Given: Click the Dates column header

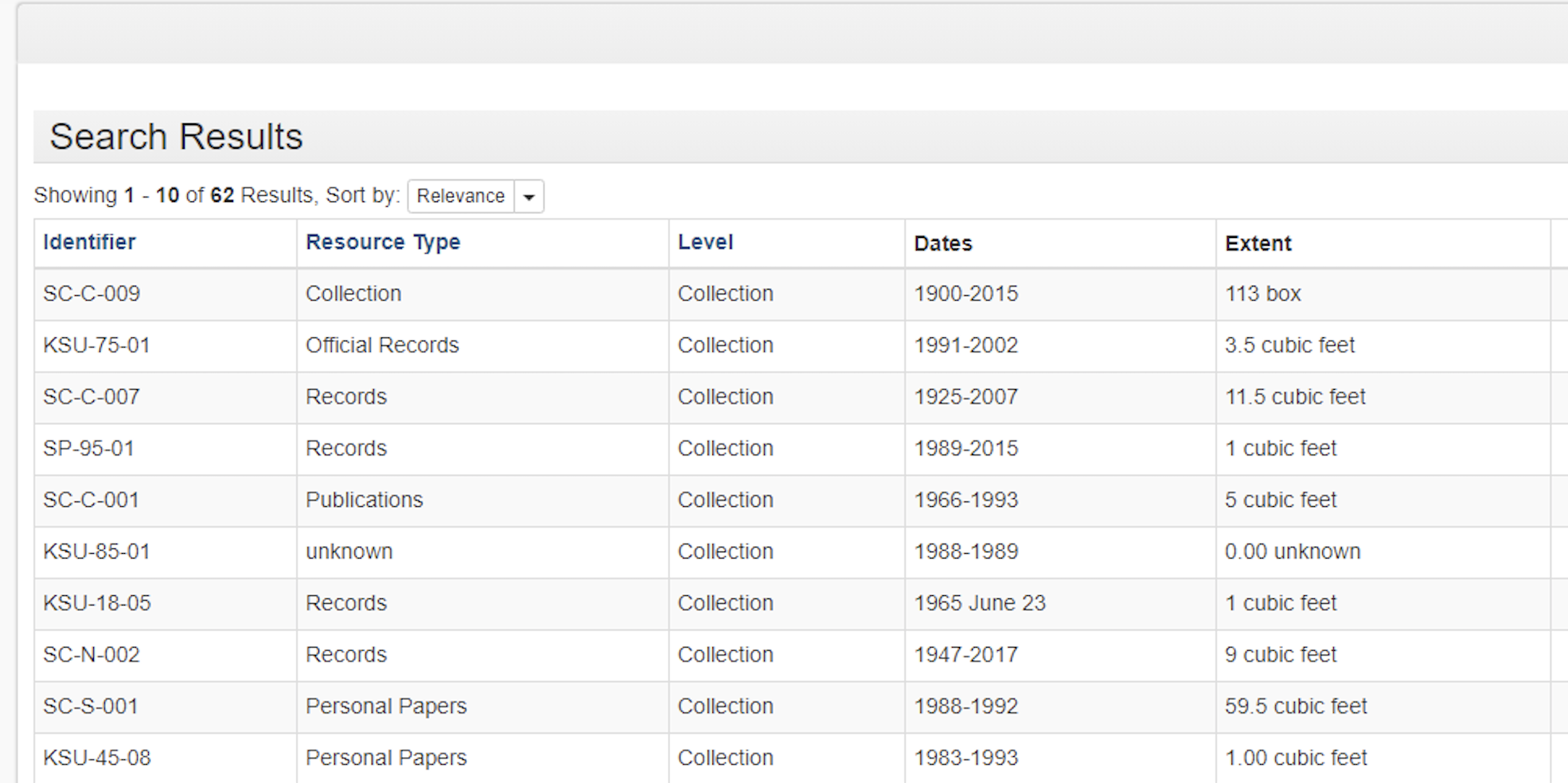Looking at the screenshot, I should [x=943, y=243].
